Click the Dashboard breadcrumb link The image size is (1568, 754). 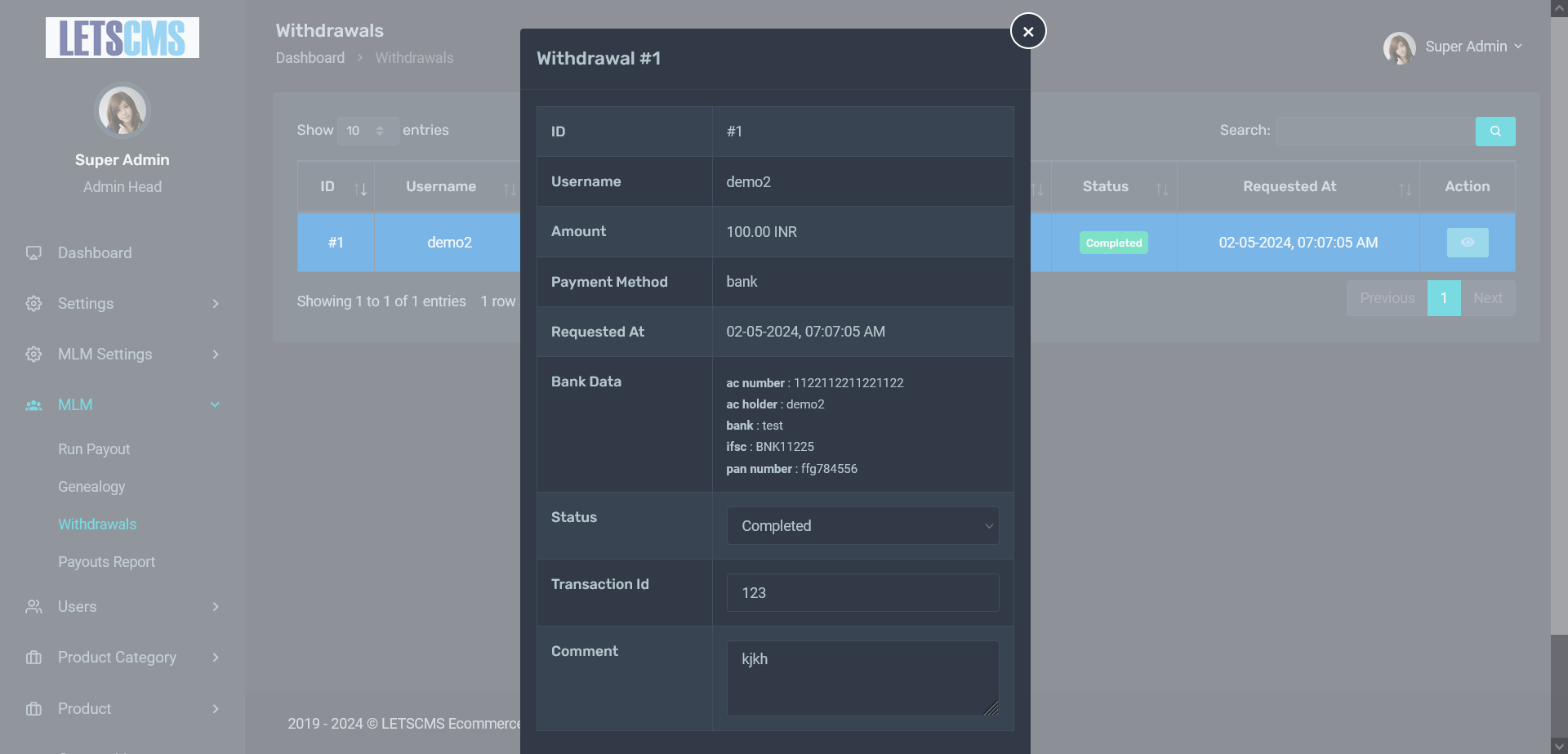310,58
